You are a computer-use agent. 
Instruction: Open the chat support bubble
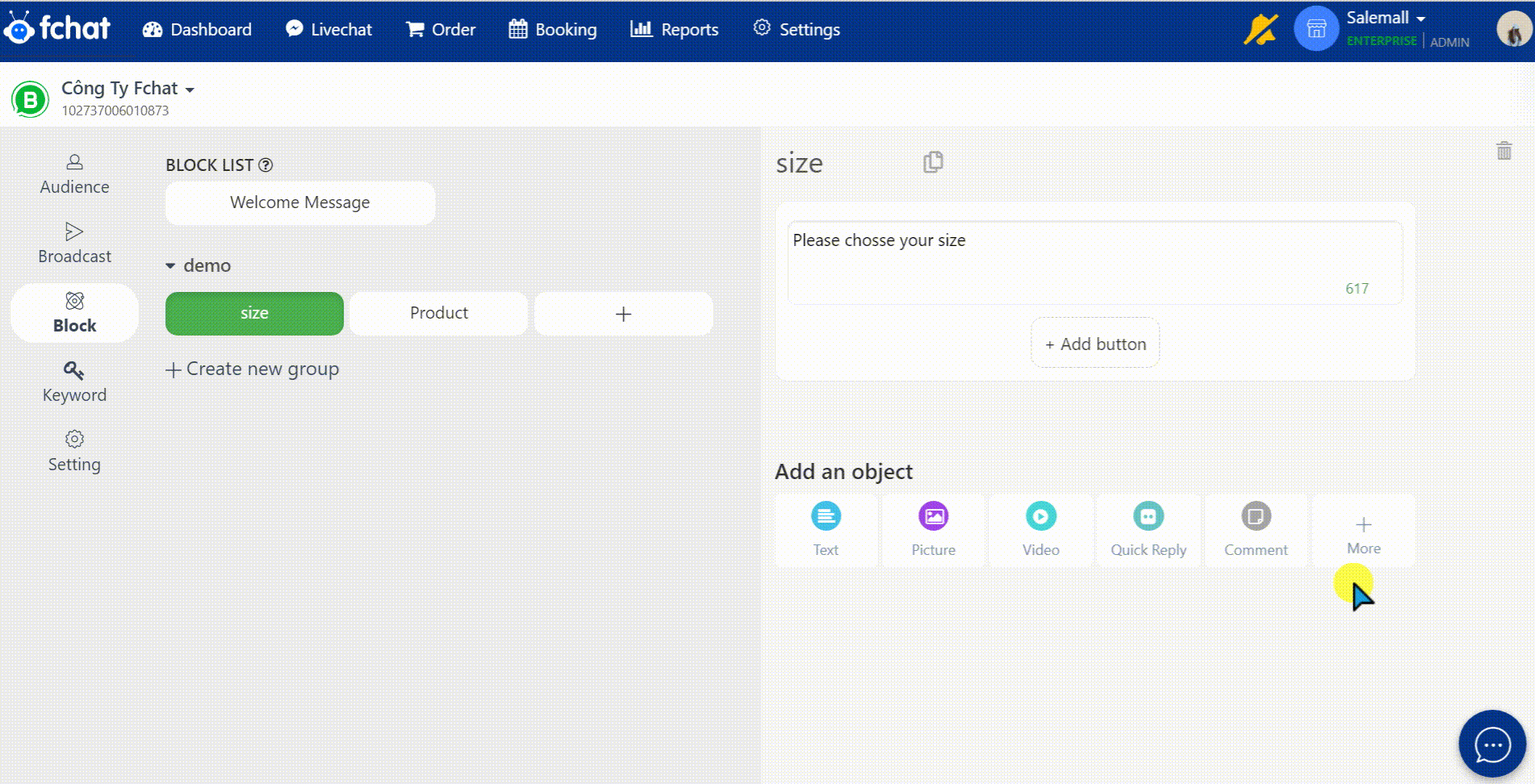click(x=1492, y=744)
